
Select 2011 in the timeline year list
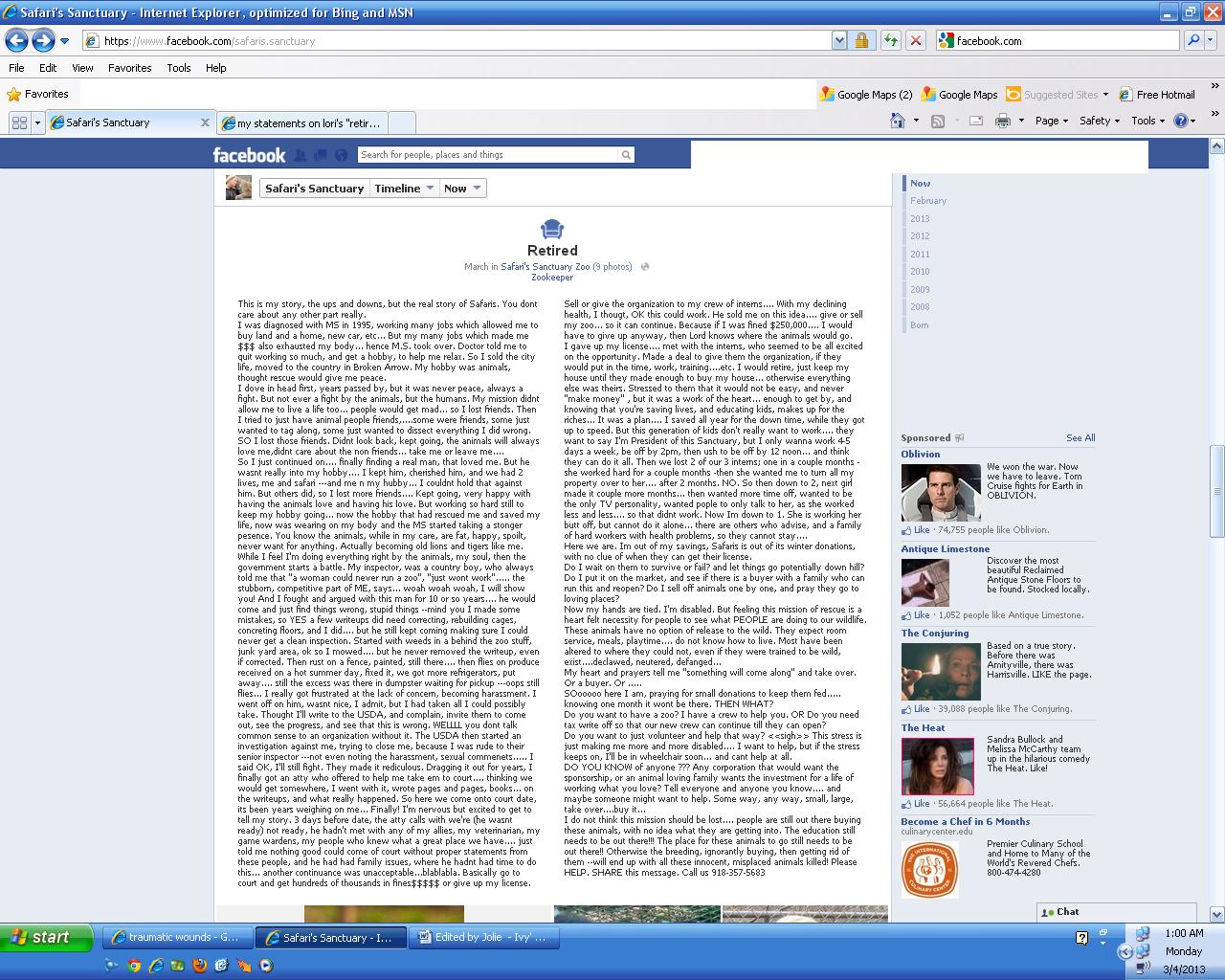pos(920,254)
